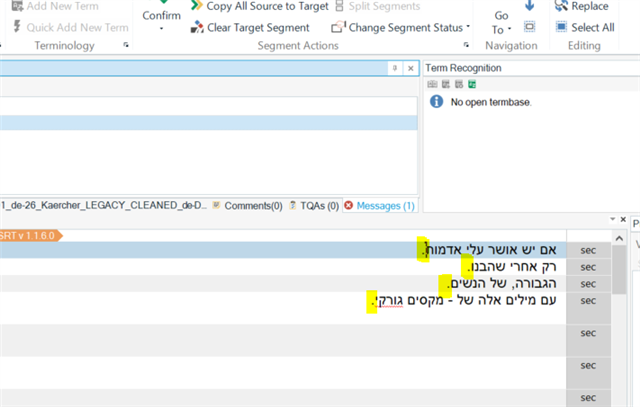Copy All Source to Target
This screenshot has height=407, width=640.
coord(260,6)
